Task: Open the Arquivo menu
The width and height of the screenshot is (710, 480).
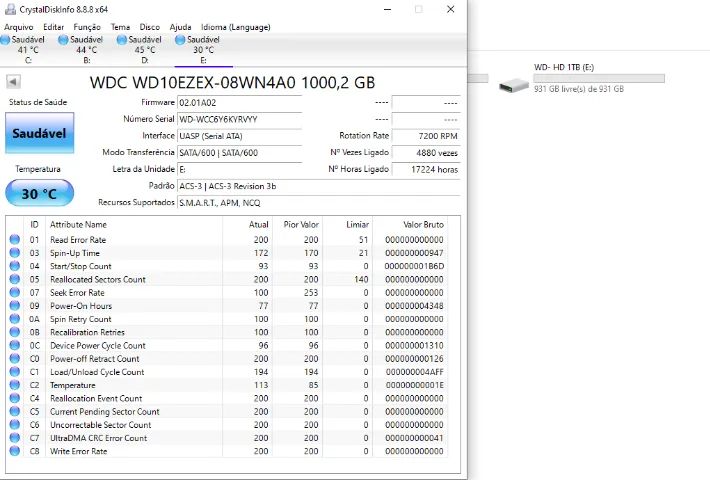Action: tap(19, 27)
